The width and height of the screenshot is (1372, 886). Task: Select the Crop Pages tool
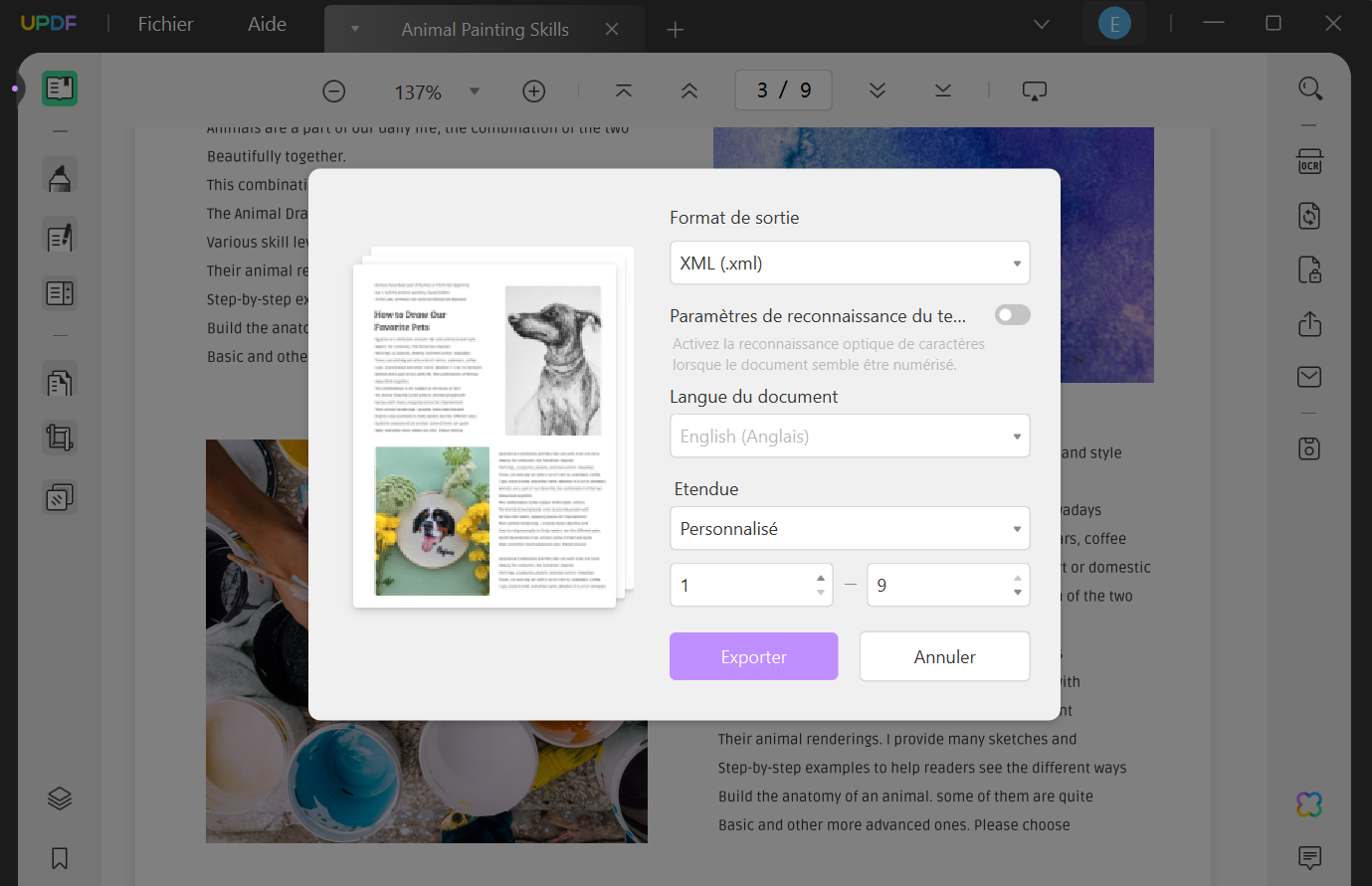click(59, 438)
